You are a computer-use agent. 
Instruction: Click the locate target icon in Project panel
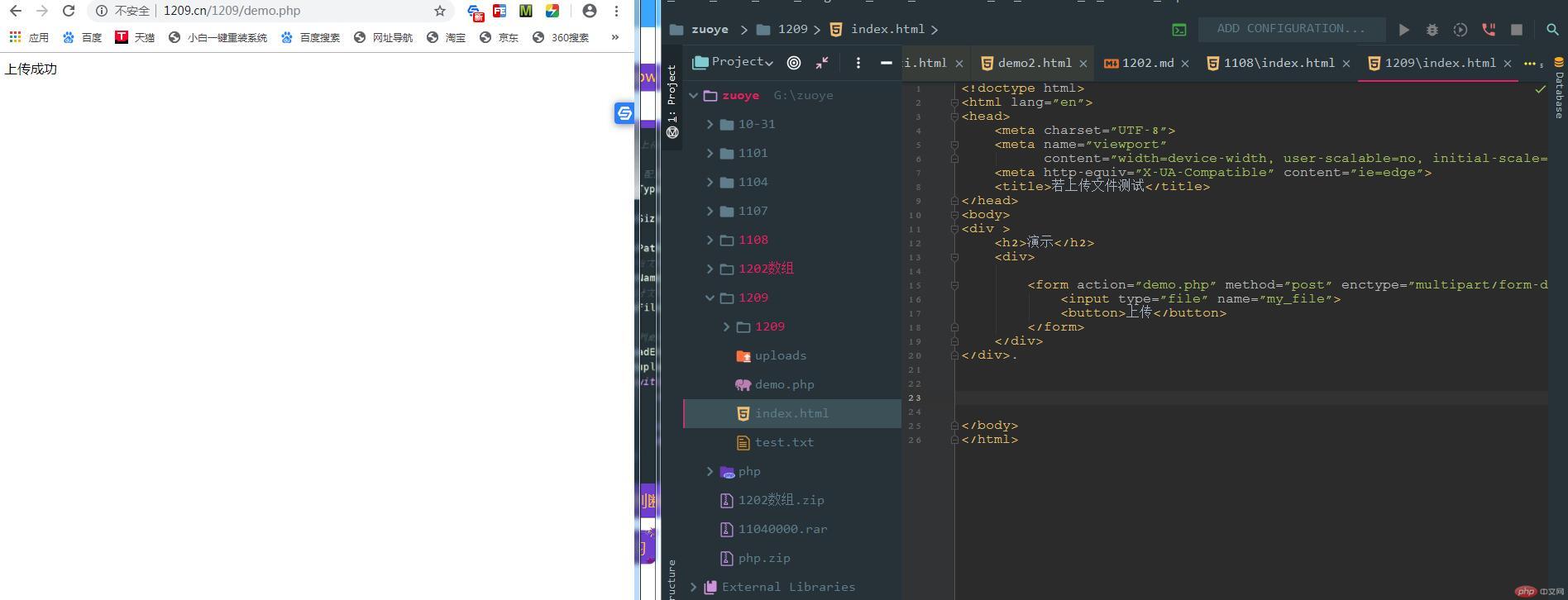coord(794,63)
